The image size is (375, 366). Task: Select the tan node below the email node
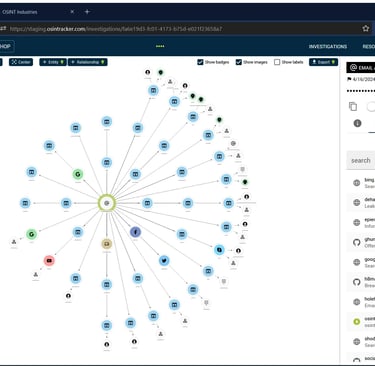(x=107, y=244)
